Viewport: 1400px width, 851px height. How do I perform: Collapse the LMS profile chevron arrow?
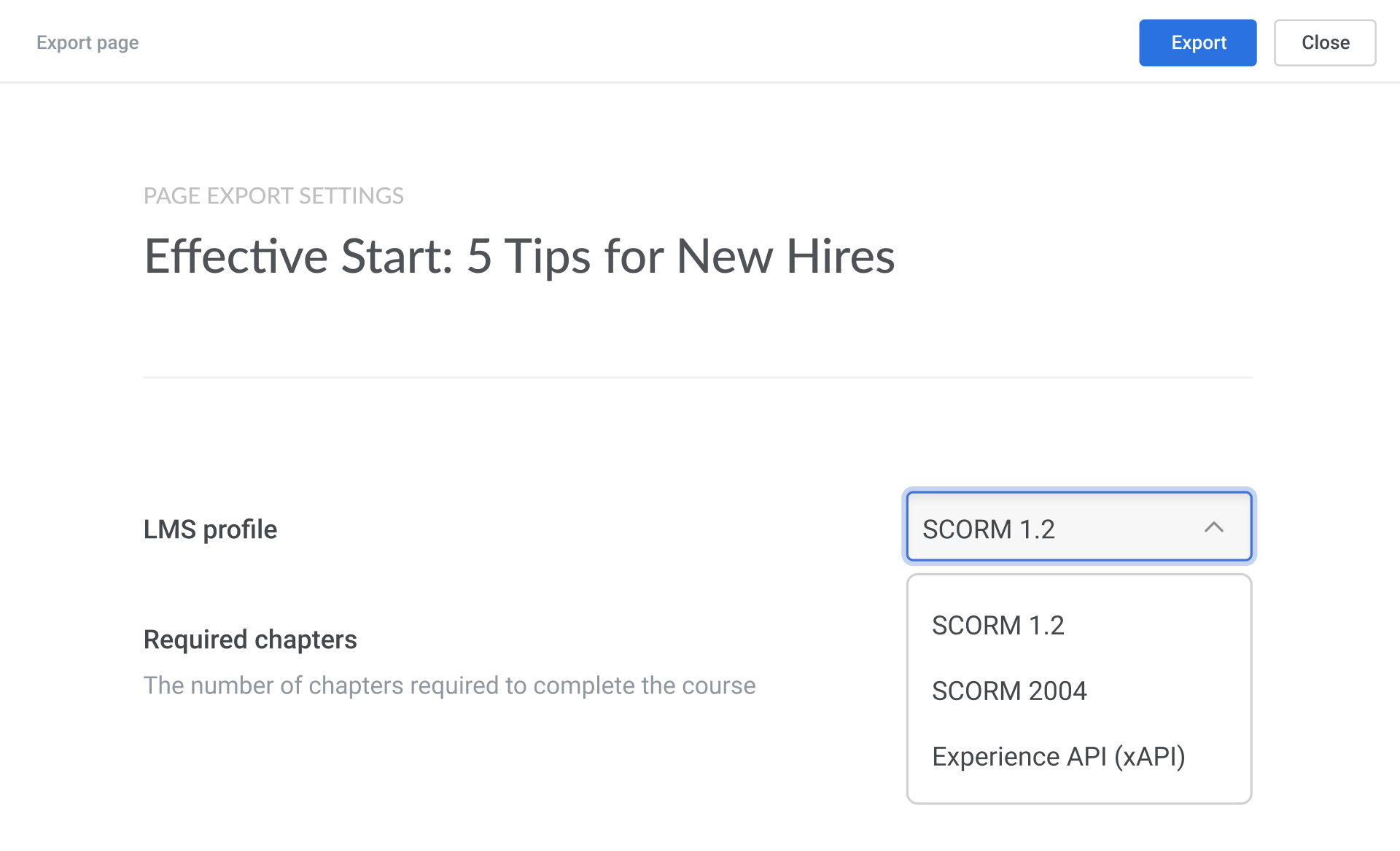[x=1213, y=527]
